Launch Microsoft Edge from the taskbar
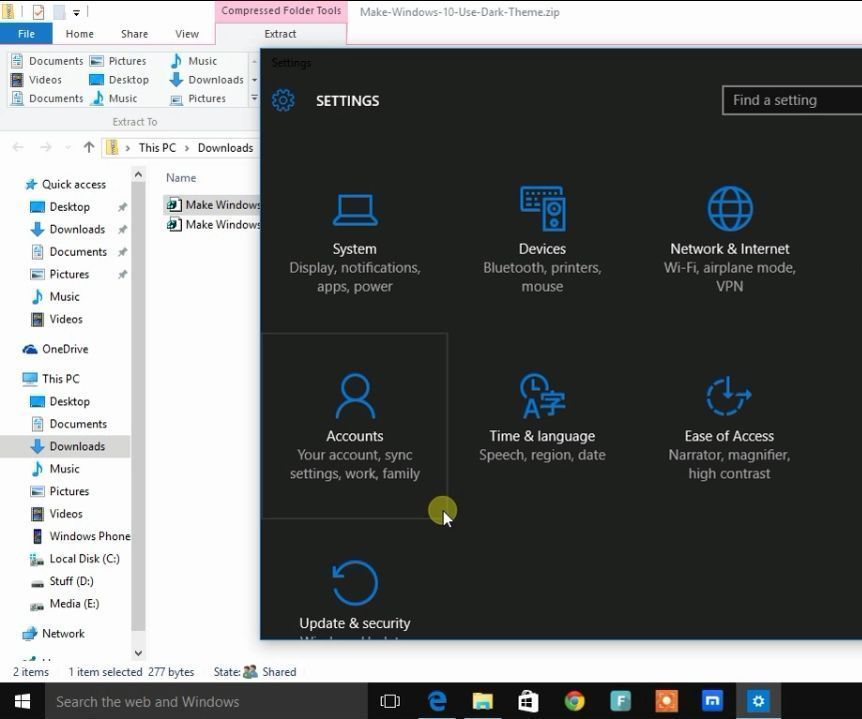 pyautogui.click(x=437, y=701)
